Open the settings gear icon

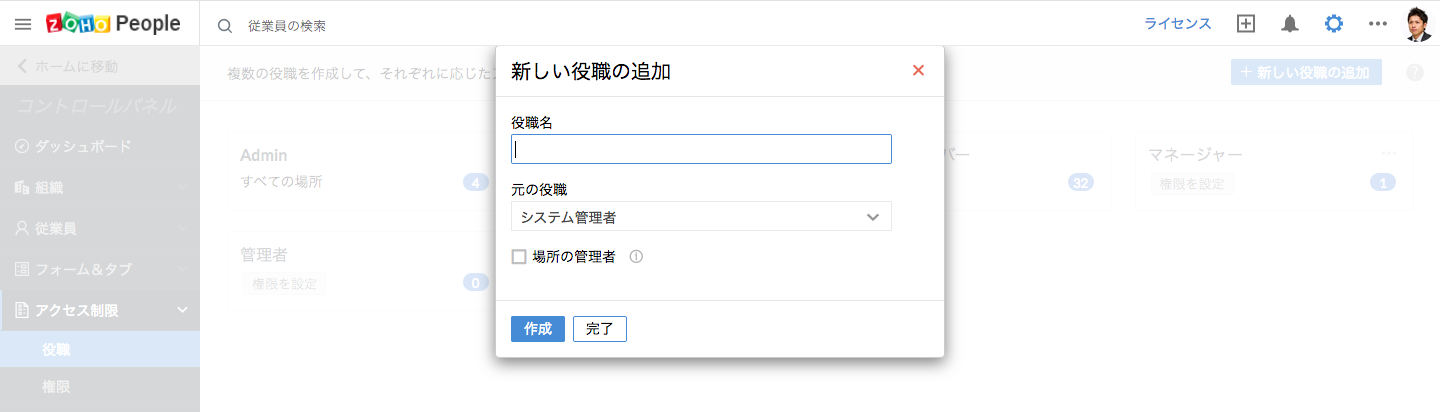click(1334, 24)
